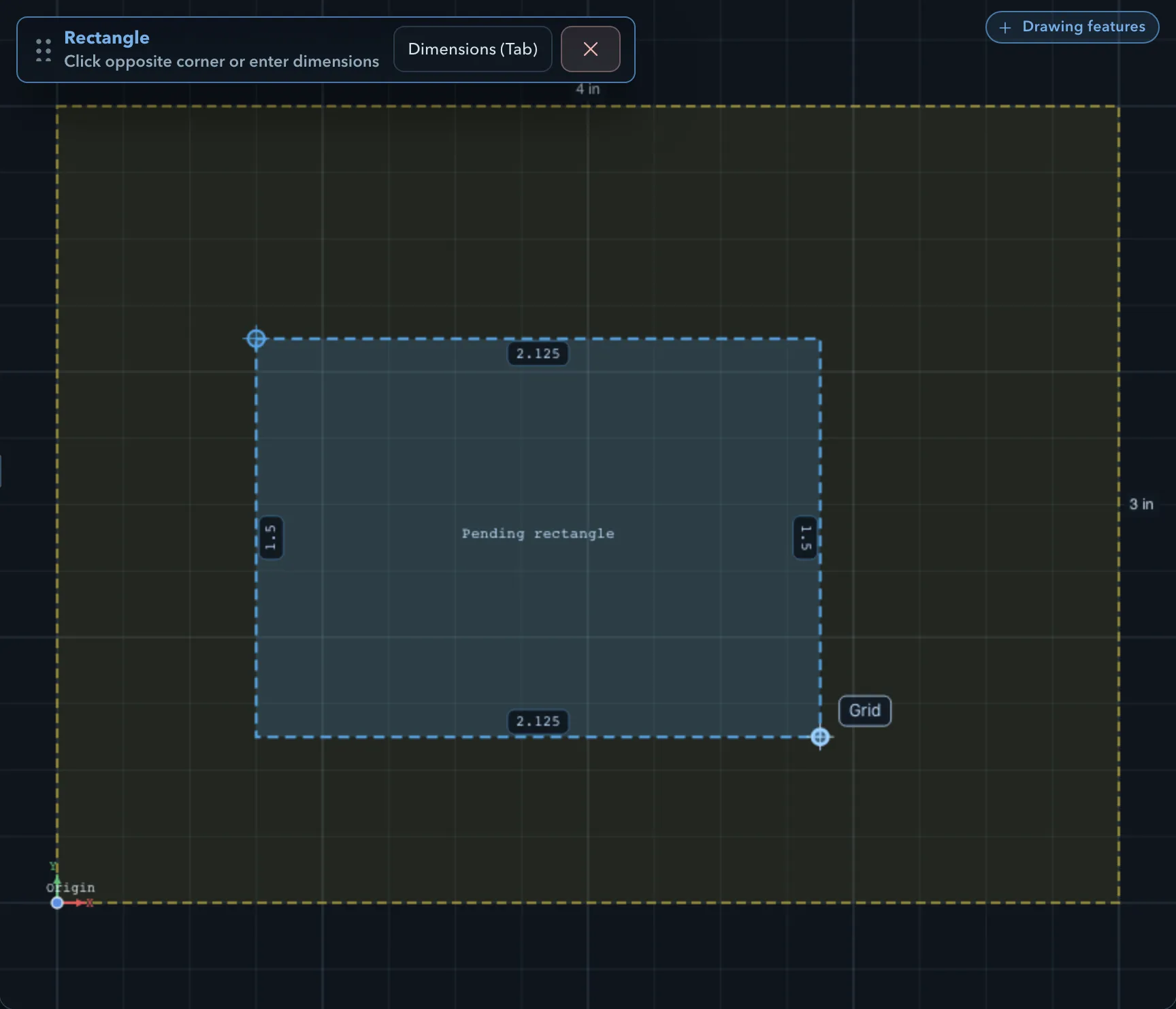Click the Rectangle tool title
The image size is (1176, 1009).
(107, 37)
